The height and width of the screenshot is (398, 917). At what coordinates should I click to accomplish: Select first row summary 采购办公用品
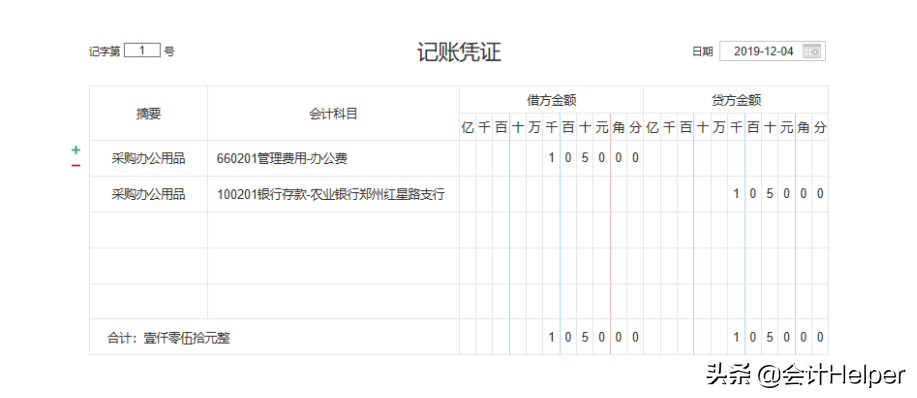coord(149,158)
